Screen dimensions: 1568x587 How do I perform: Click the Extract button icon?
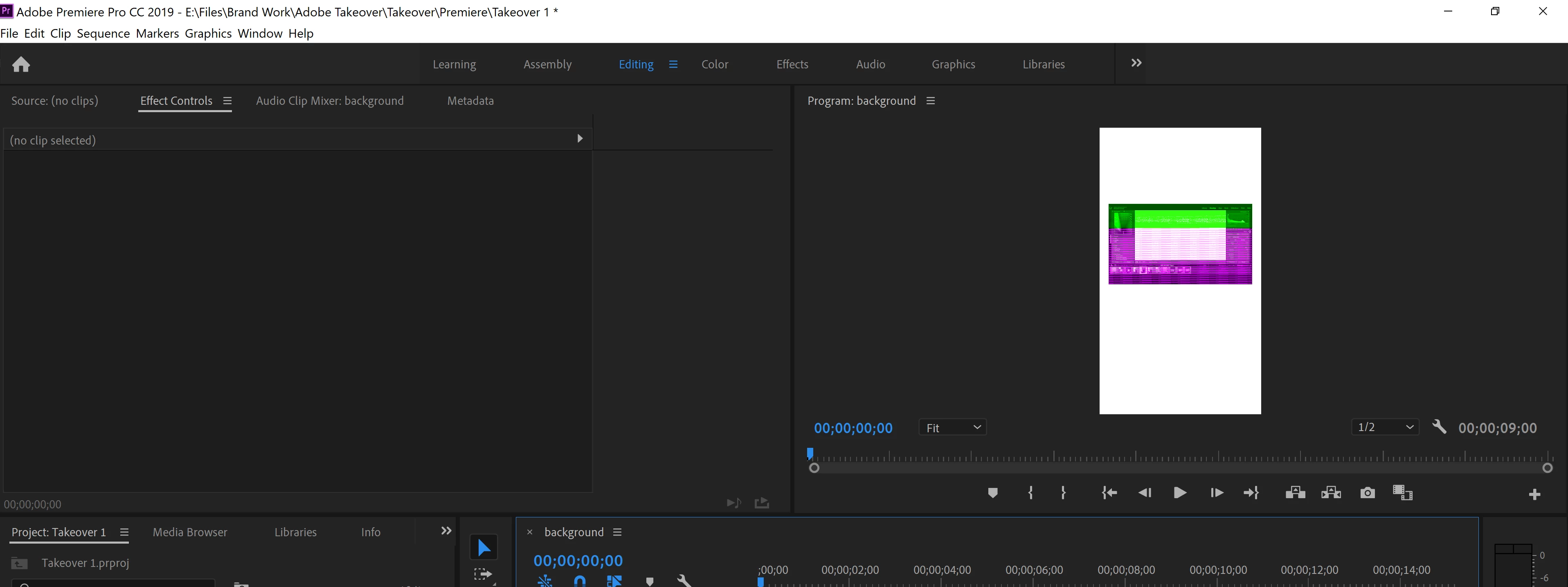pyautogui.click(x=1331, y=492)
